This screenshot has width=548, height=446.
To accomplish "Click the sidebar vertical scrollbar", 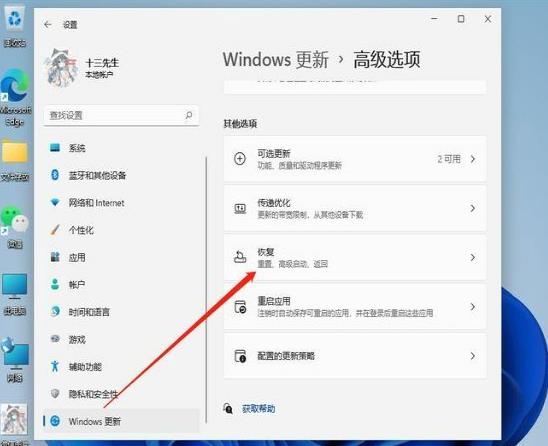I will point(206,290).
